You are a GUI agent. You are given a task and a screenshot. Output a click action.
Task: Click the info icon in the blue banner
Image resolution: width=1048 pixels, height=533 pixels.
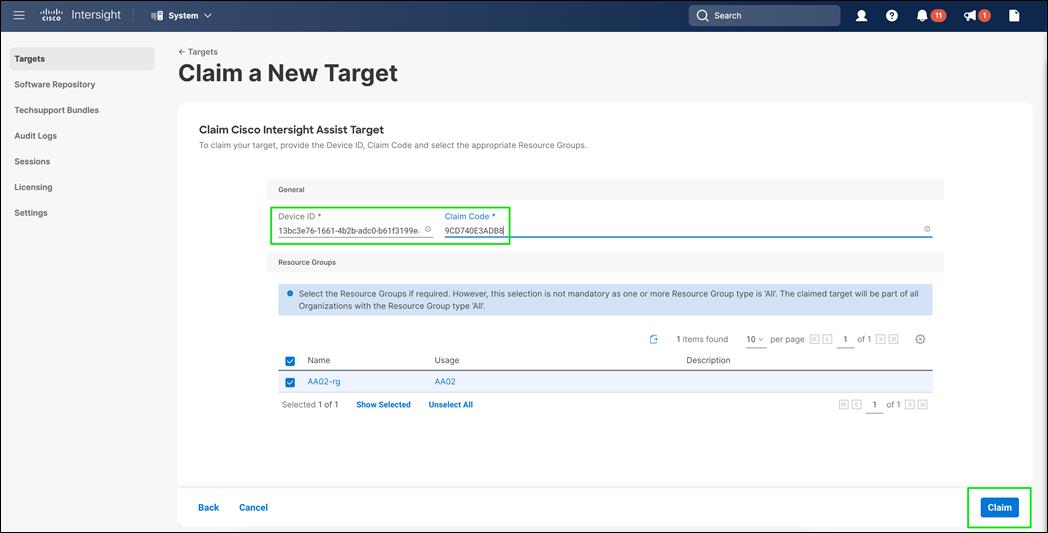(290, 294)
